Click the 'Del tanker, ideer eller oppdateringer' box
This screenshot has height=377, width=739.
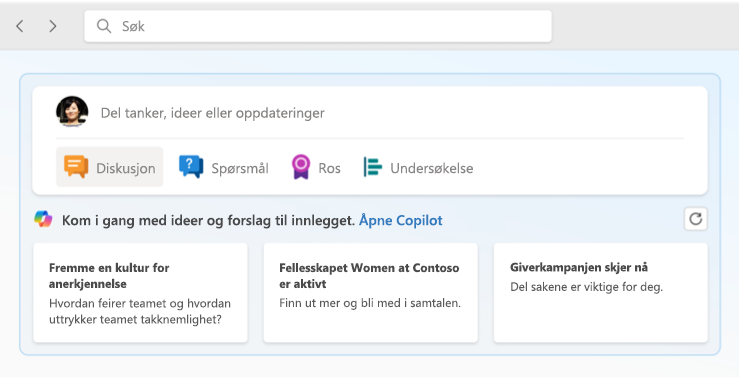tap(213, 113)
